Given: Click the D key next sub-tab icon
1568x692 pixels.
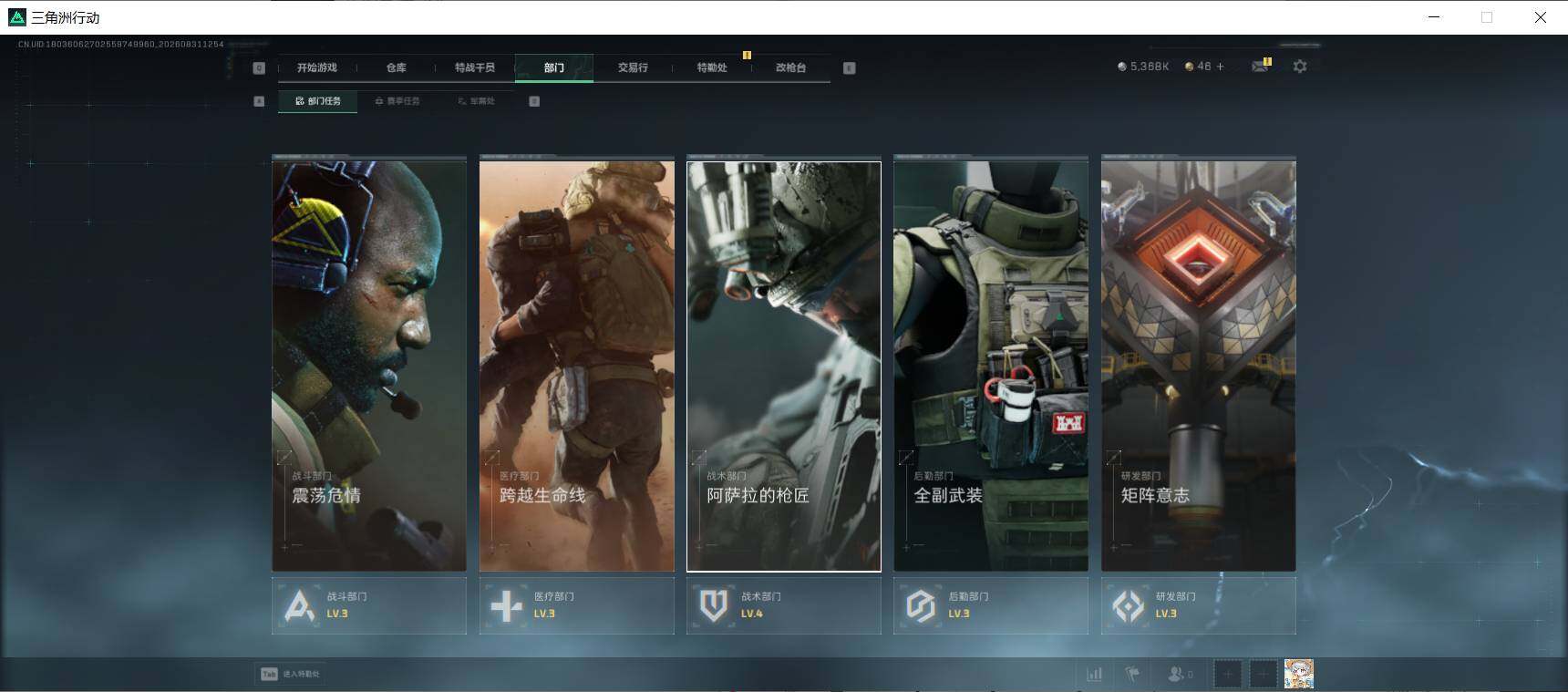Looking at the screenshot, I should pyautogui.click(x=534, y=101).
